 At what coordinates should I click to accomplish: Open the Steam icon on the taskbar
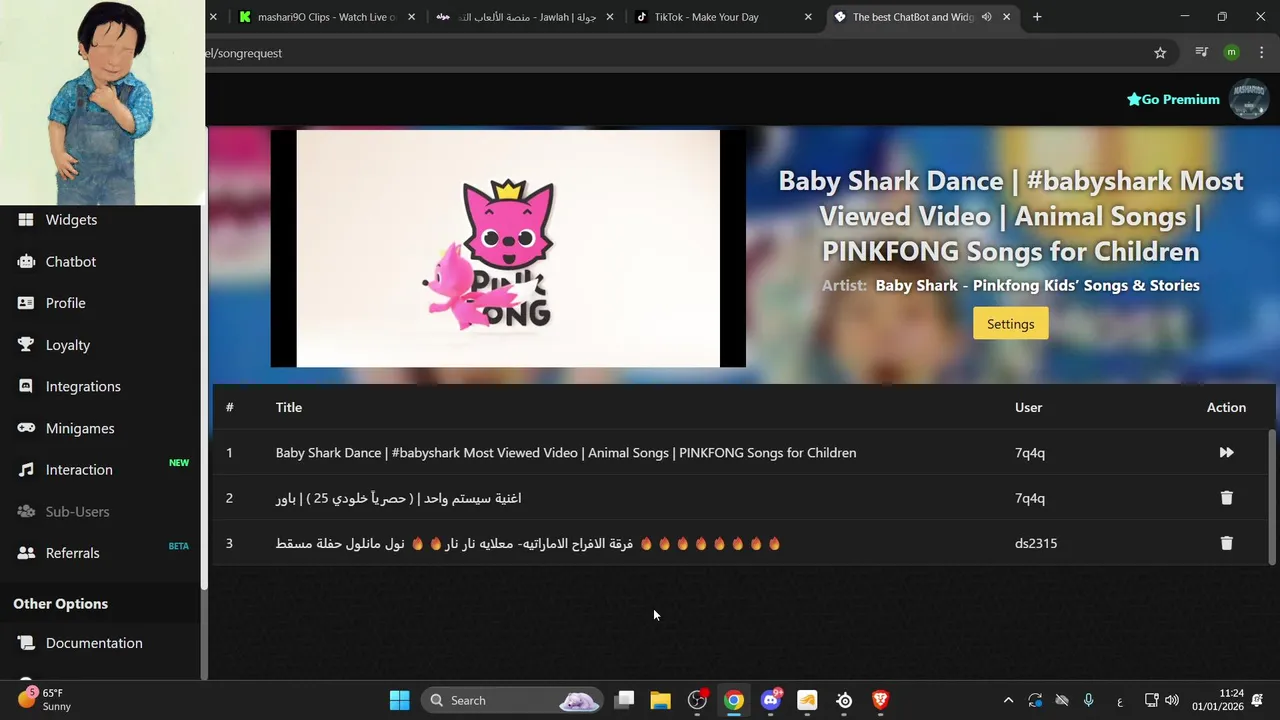click(844, 700)
